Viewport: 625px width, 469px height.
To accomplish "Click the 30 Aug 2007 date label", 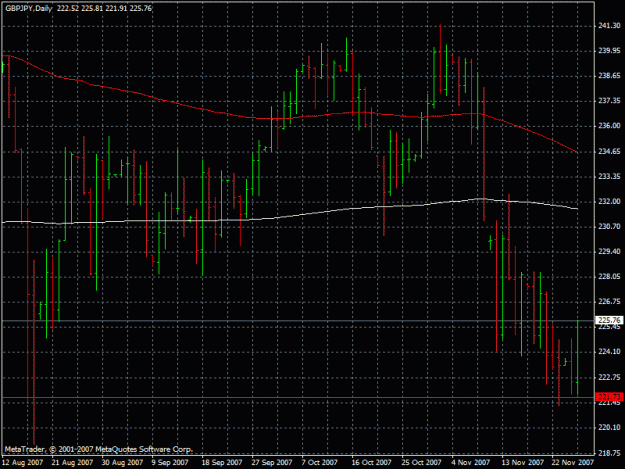I will tap(122, 463).
